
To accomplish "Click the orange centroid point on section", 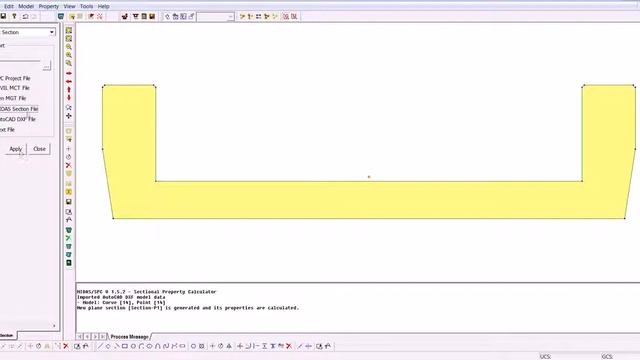I will [369, 177].
